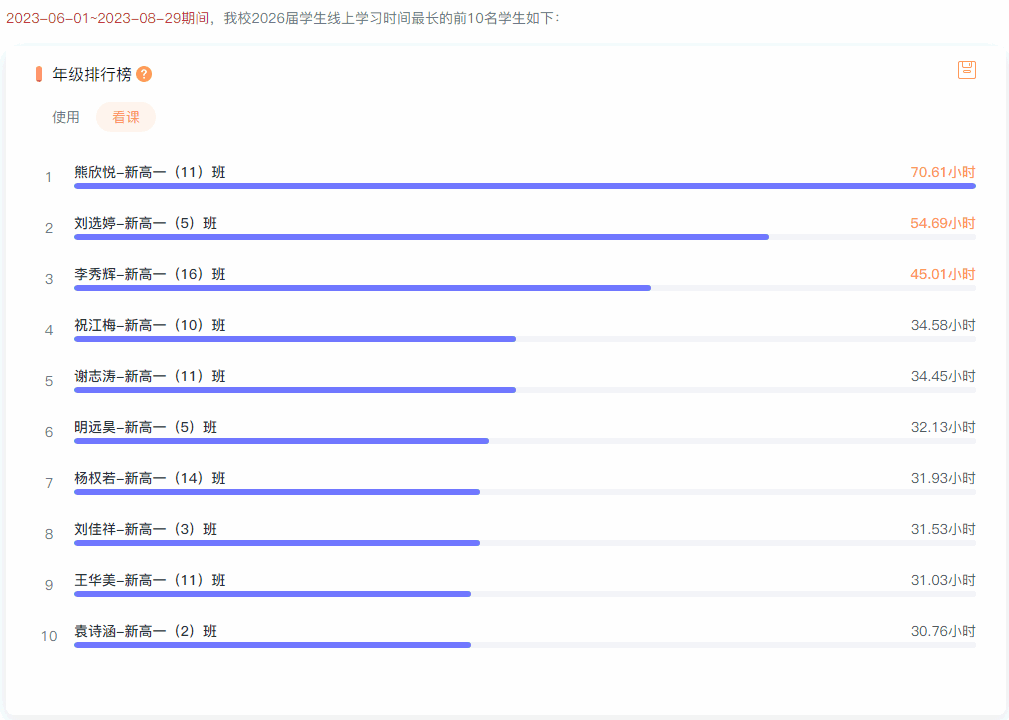Click the 70.61小时 value

coord(943,172)
